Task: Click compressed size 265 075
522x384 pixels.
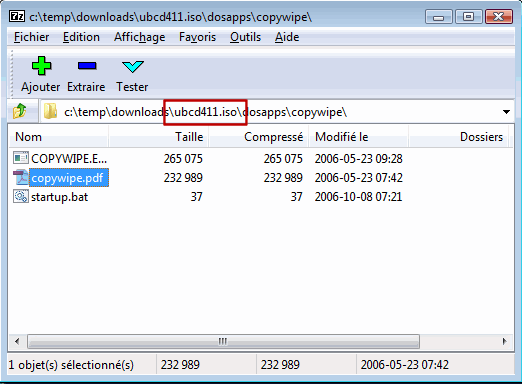Action: (283, 159)
